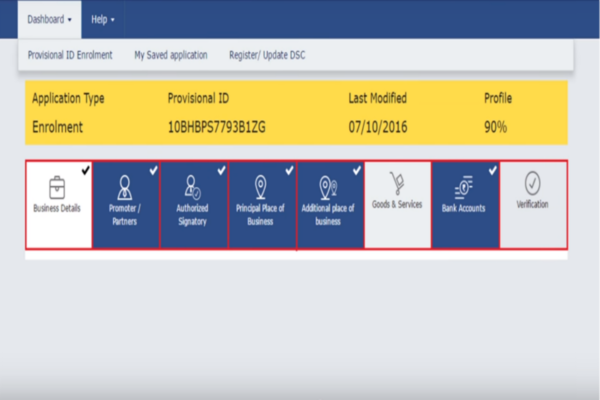Select the Promoter / Partners person icon
The width and height of the screenshot is (600, 400).
click(x=126, y=187)
